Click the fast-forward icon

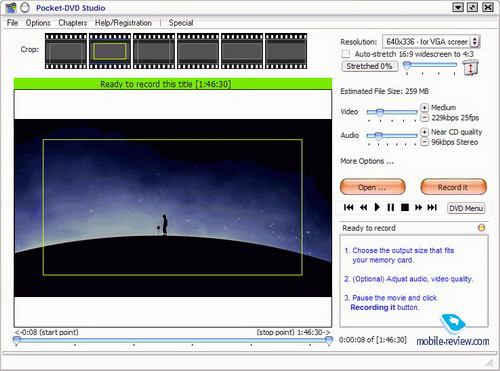pos(418,208)
